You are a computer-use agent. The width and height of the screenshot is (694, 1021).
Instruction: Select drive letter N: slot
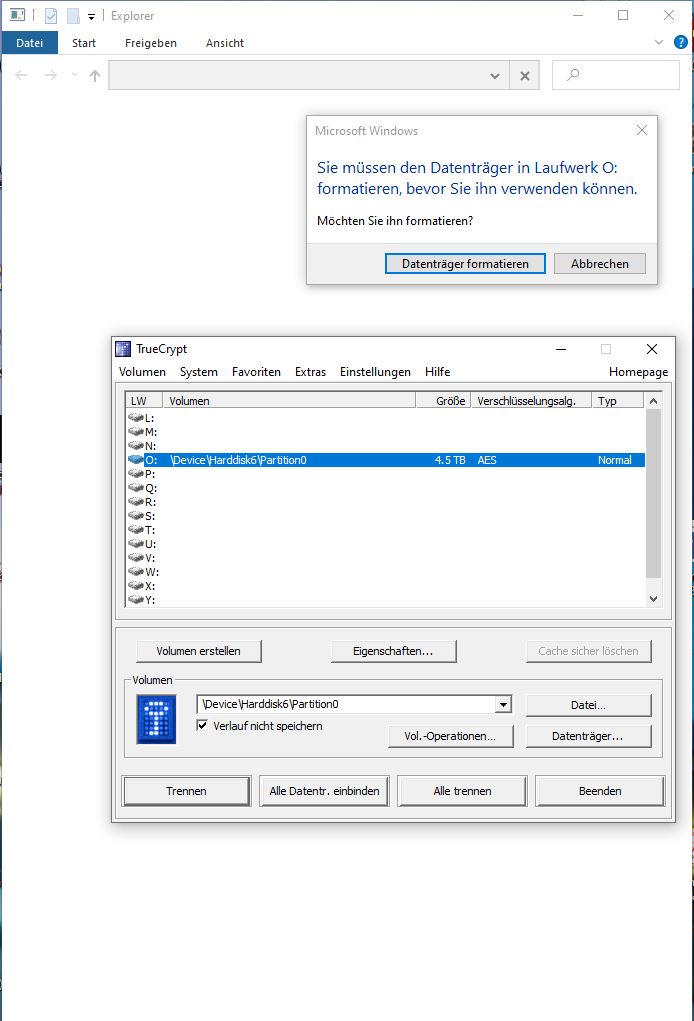pos(385,446)
